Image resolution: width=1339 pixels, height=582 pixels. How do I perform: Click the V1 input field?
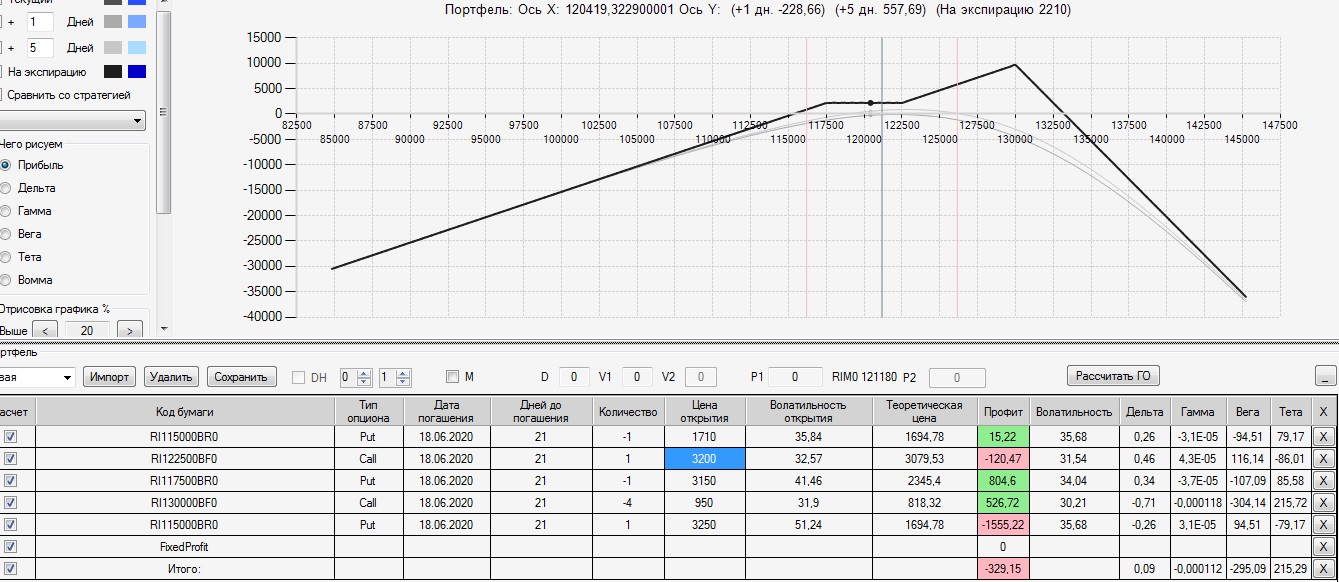(x=637, y=377)
